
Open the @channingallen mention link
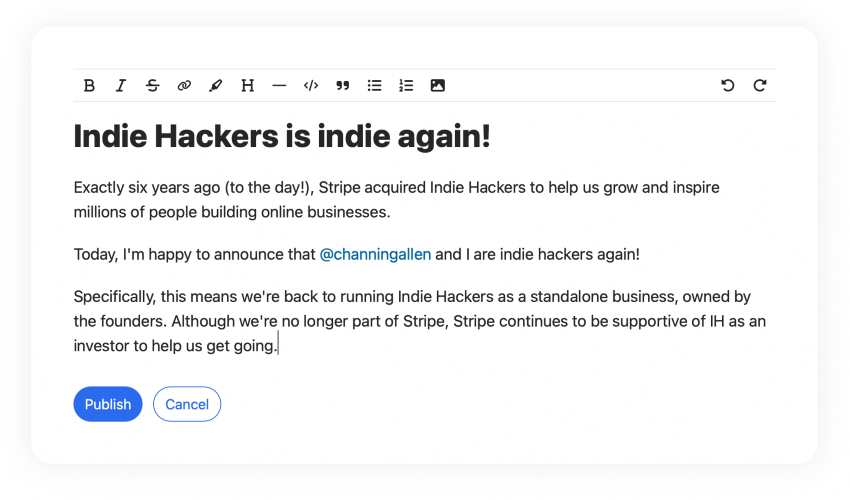[x=375, y=254]
